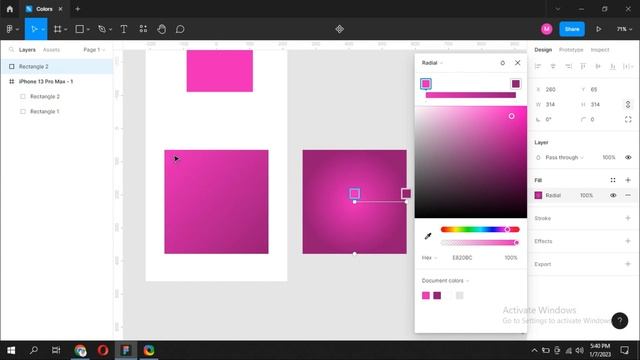
Task: Toggle independent corner radius
Action: point(628,119)
